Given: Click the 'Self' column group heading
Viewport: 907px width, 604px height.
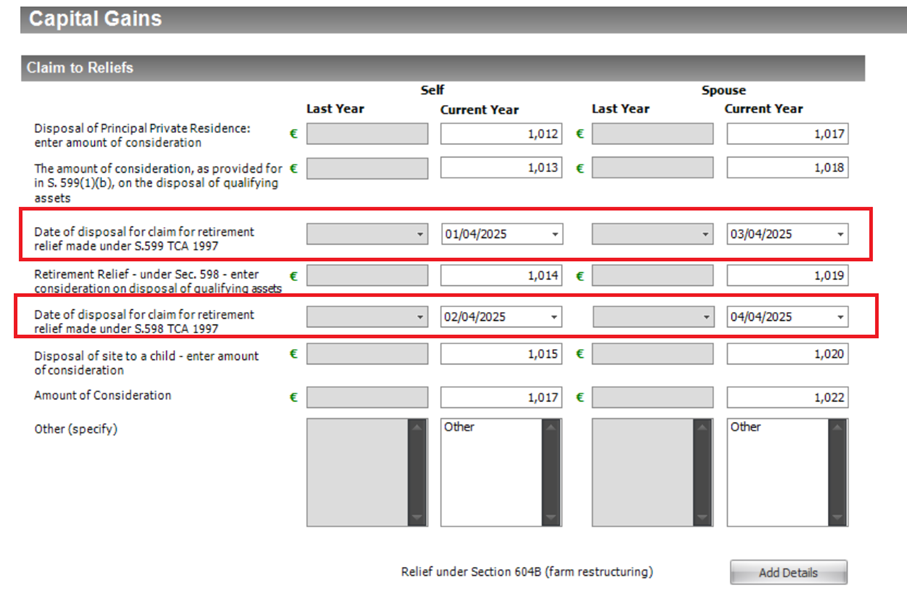Looking at the screenshot, I should [432, 90].
